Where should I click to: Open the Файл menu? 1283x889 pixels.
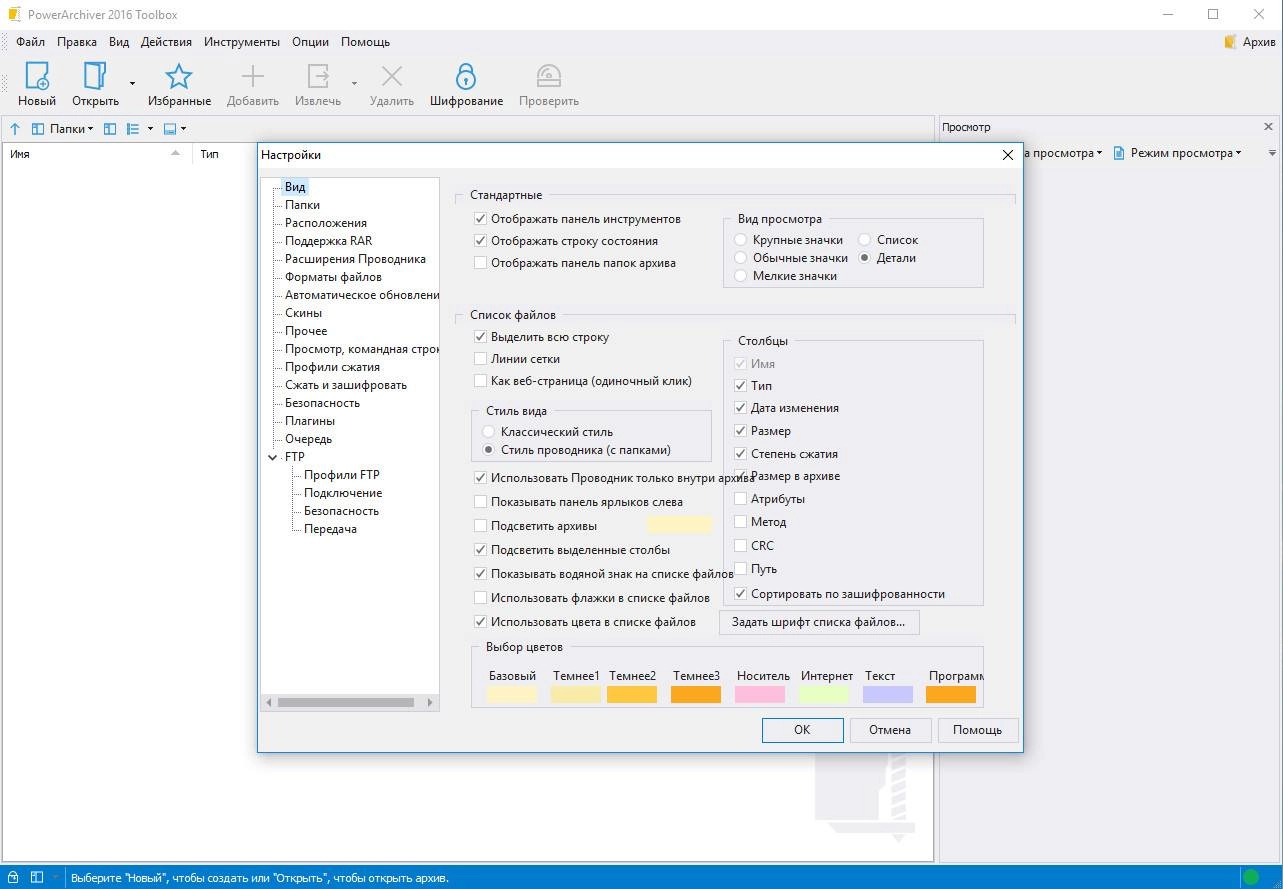click(x=30, y=42)
